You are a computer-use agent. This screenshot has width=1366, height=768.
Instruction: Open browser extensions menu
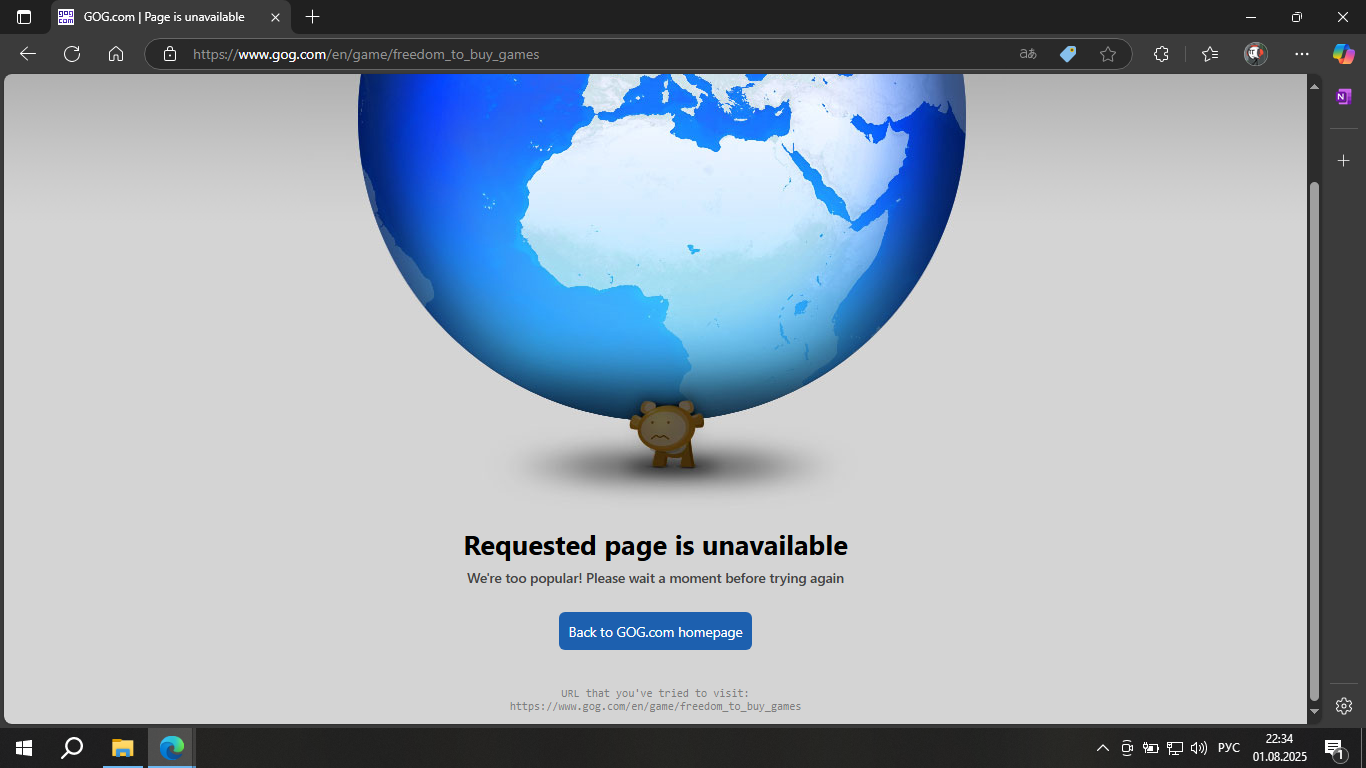[1161, 54]
